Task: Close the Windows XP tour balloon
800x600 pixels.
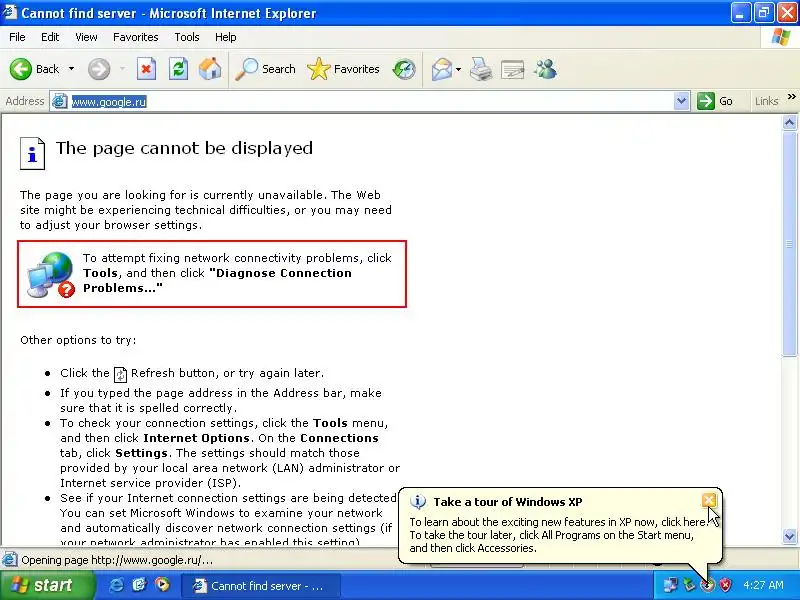Action: [x=709, y=501]
